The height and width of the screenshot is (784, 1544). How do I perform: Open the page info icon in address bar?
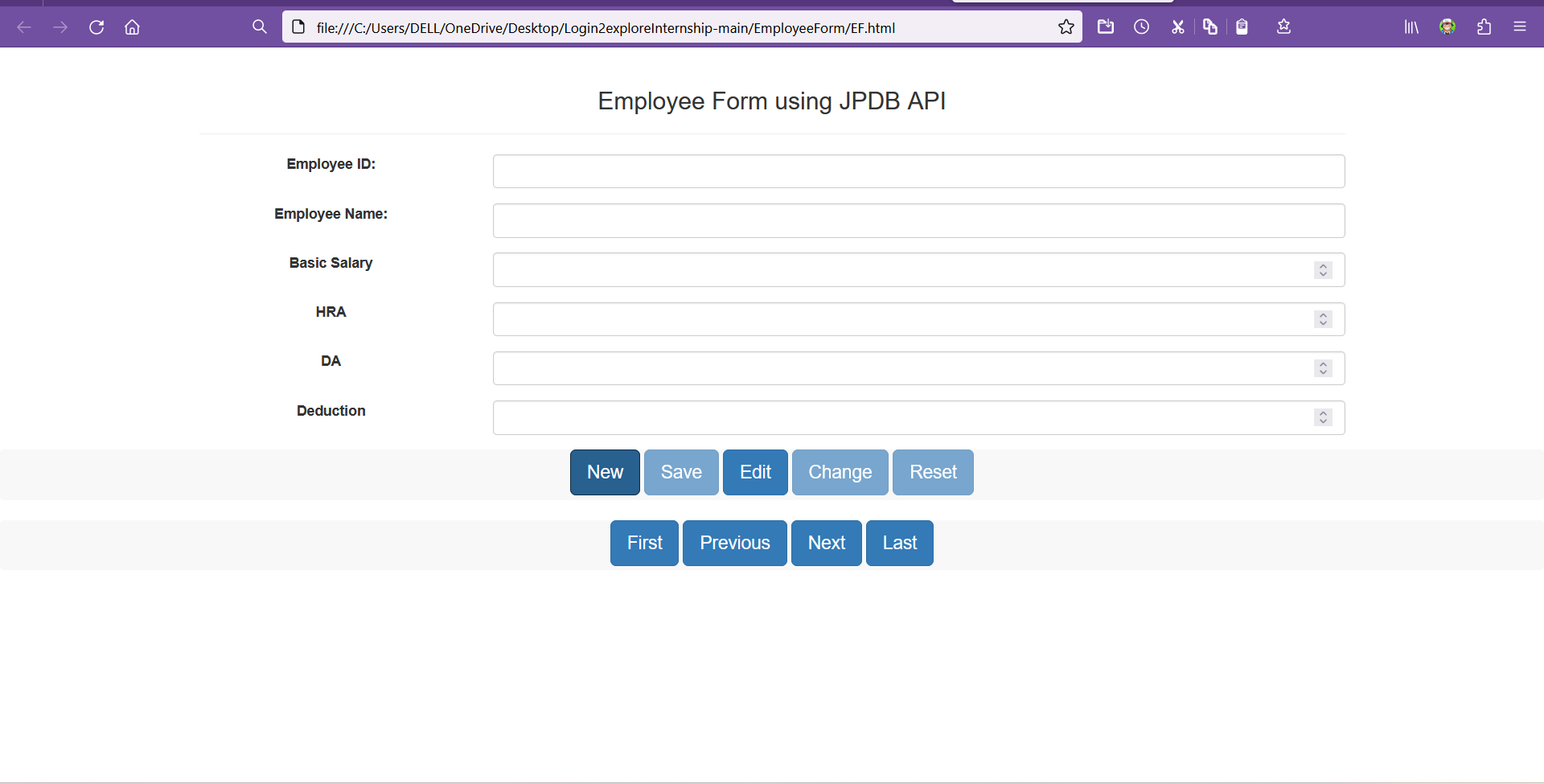pos(298,27)
